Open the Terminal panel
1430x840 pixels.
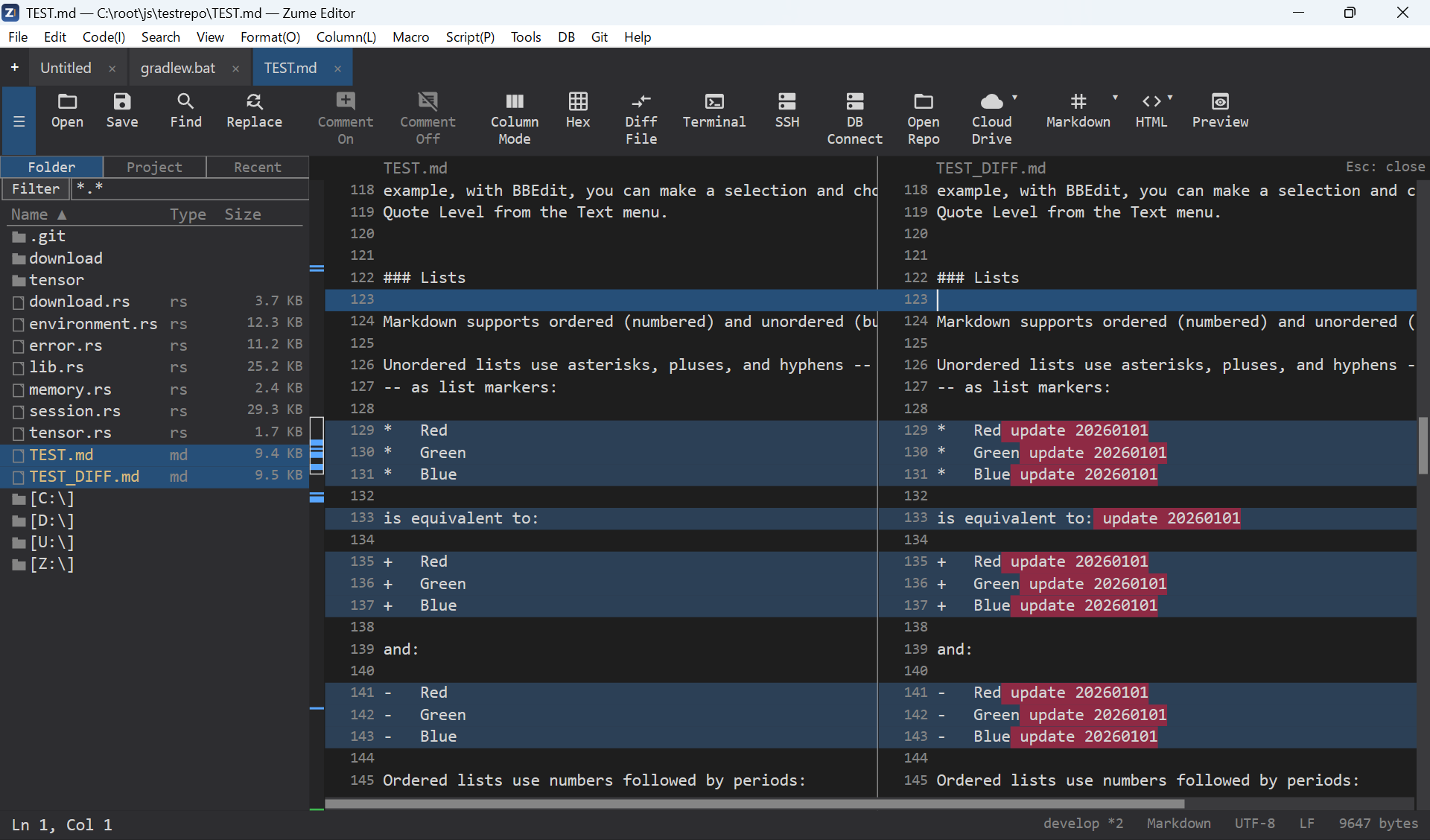(x=714, y=111)
